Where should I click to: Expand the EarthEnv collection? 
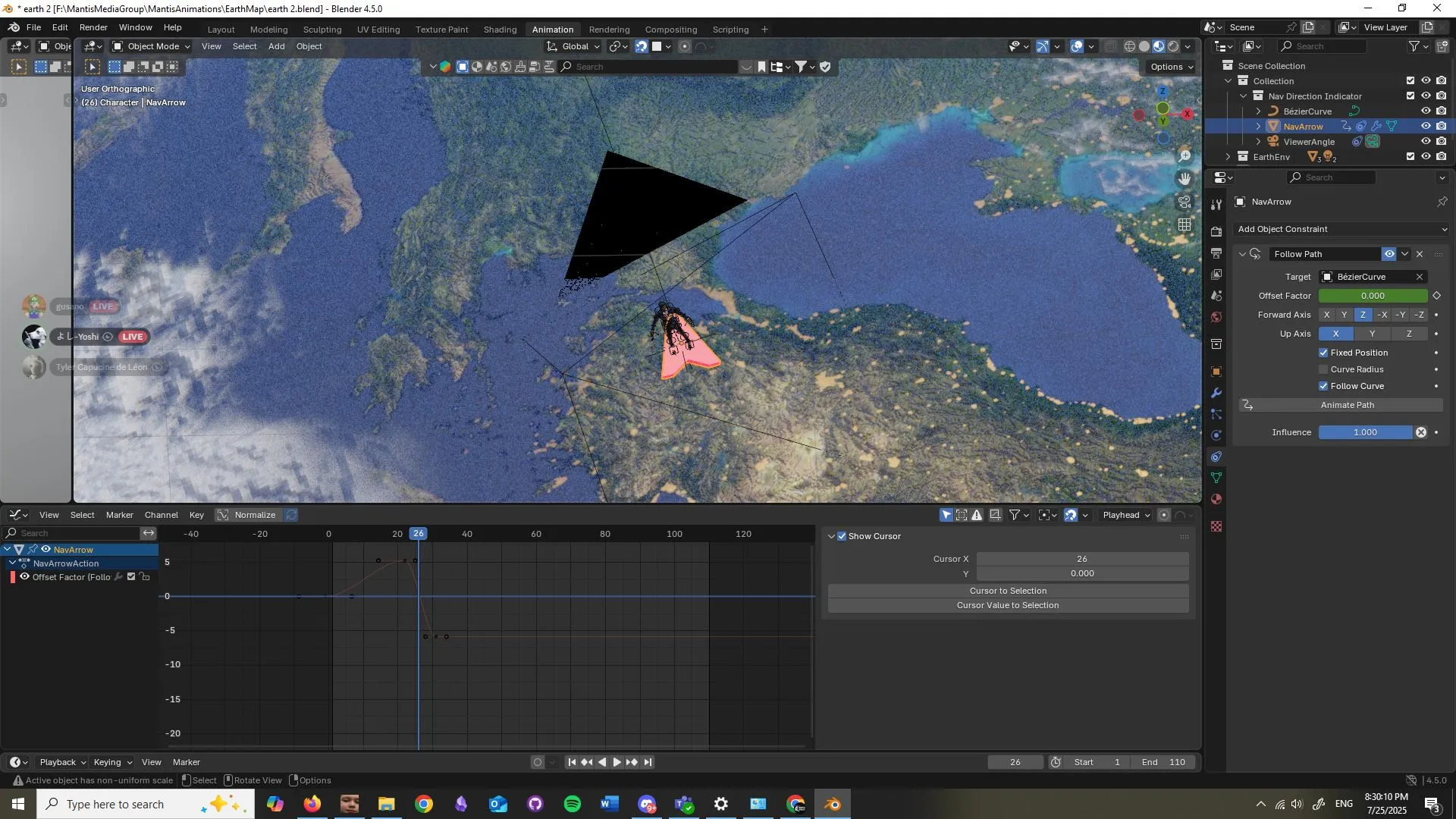click(1228, 157)
